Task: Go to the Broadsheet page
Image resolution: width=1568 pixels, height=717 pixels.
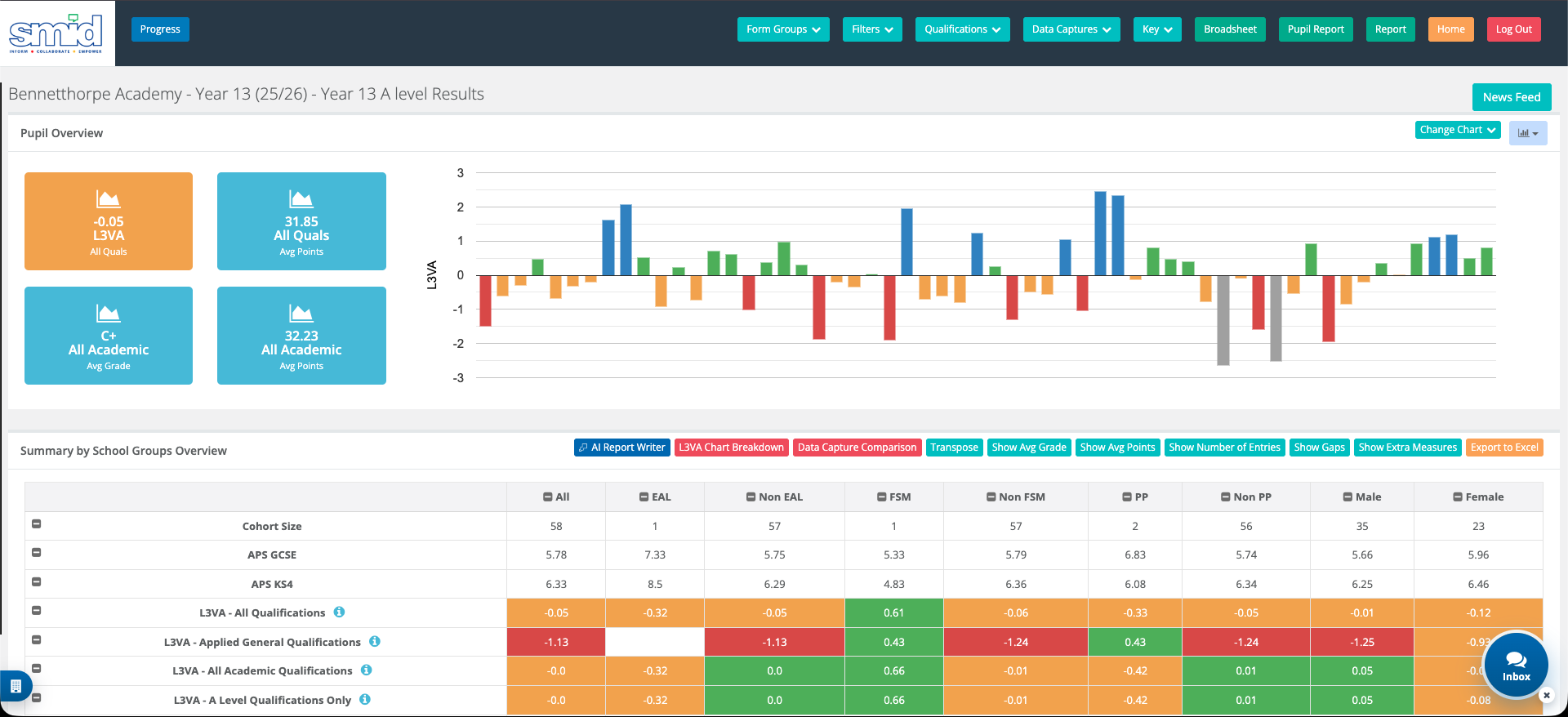Action: [1230, 29]
